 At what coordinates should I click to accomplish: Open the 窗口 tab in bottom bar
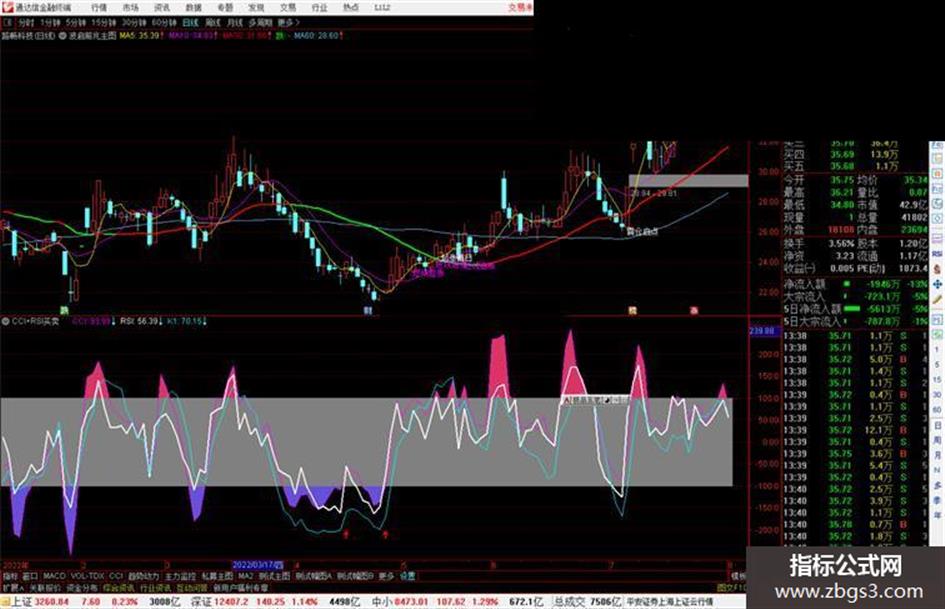coord(30,576)
